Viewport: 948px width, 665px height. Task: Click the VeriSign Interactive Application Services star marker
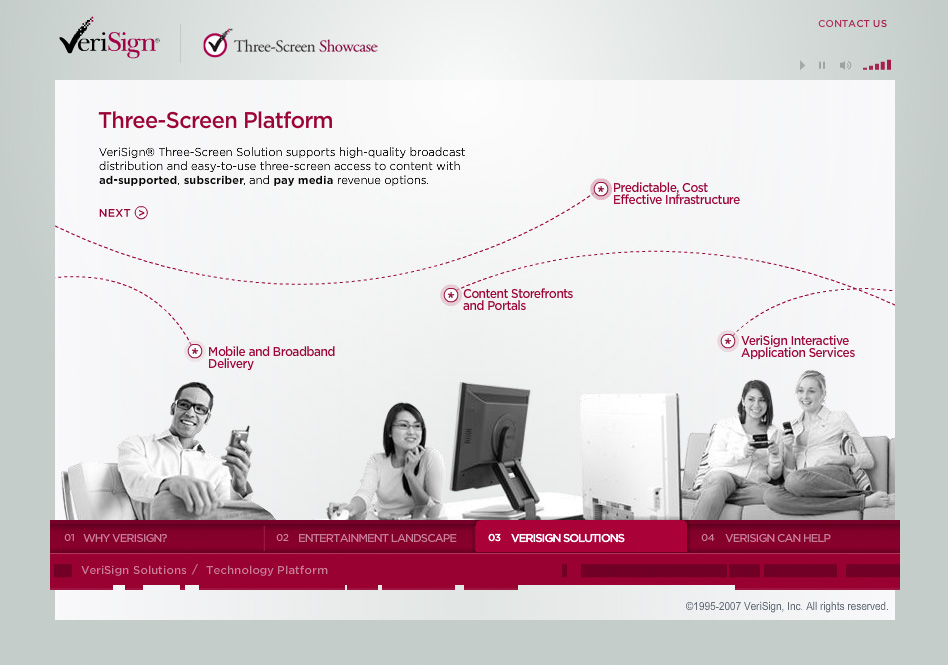click(728, 341)
